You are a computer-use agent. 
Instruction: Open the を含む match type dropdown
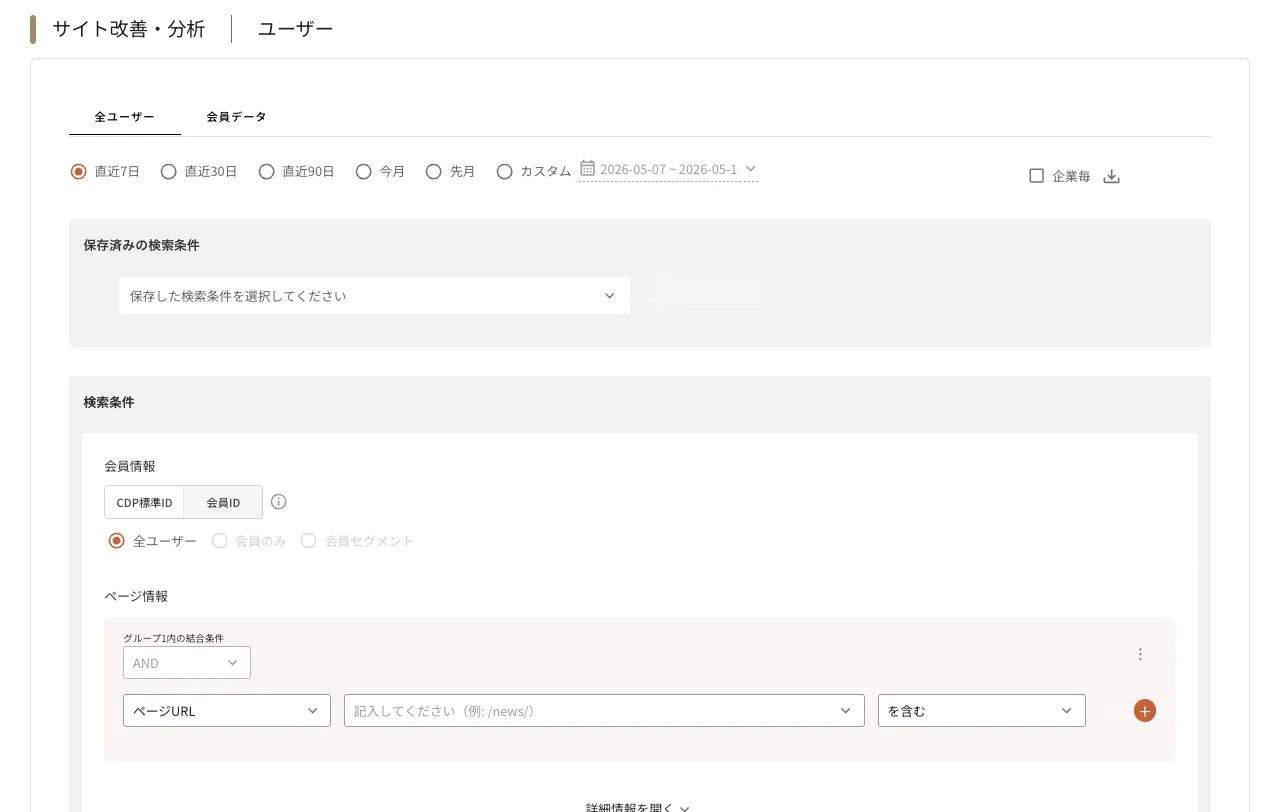pos(982,711)
